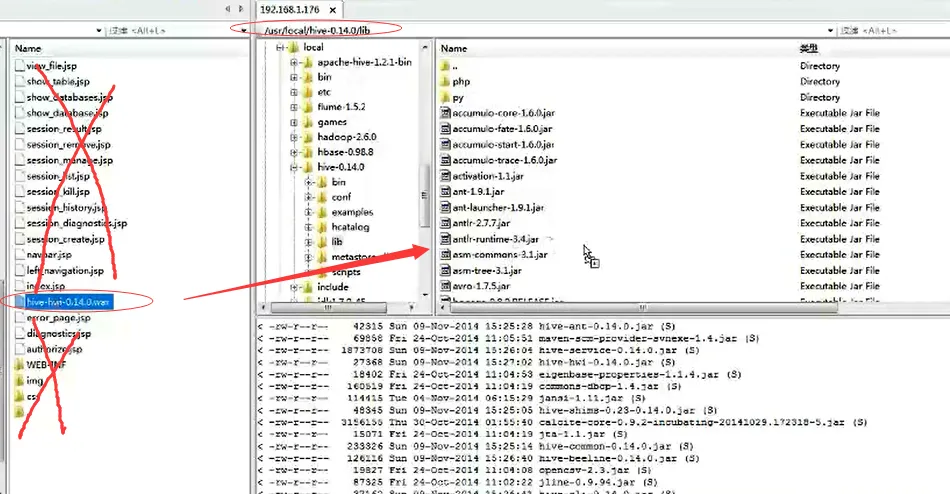
Task: Collapse the hive-0.14.0 tree node
Action: (294, 167)
